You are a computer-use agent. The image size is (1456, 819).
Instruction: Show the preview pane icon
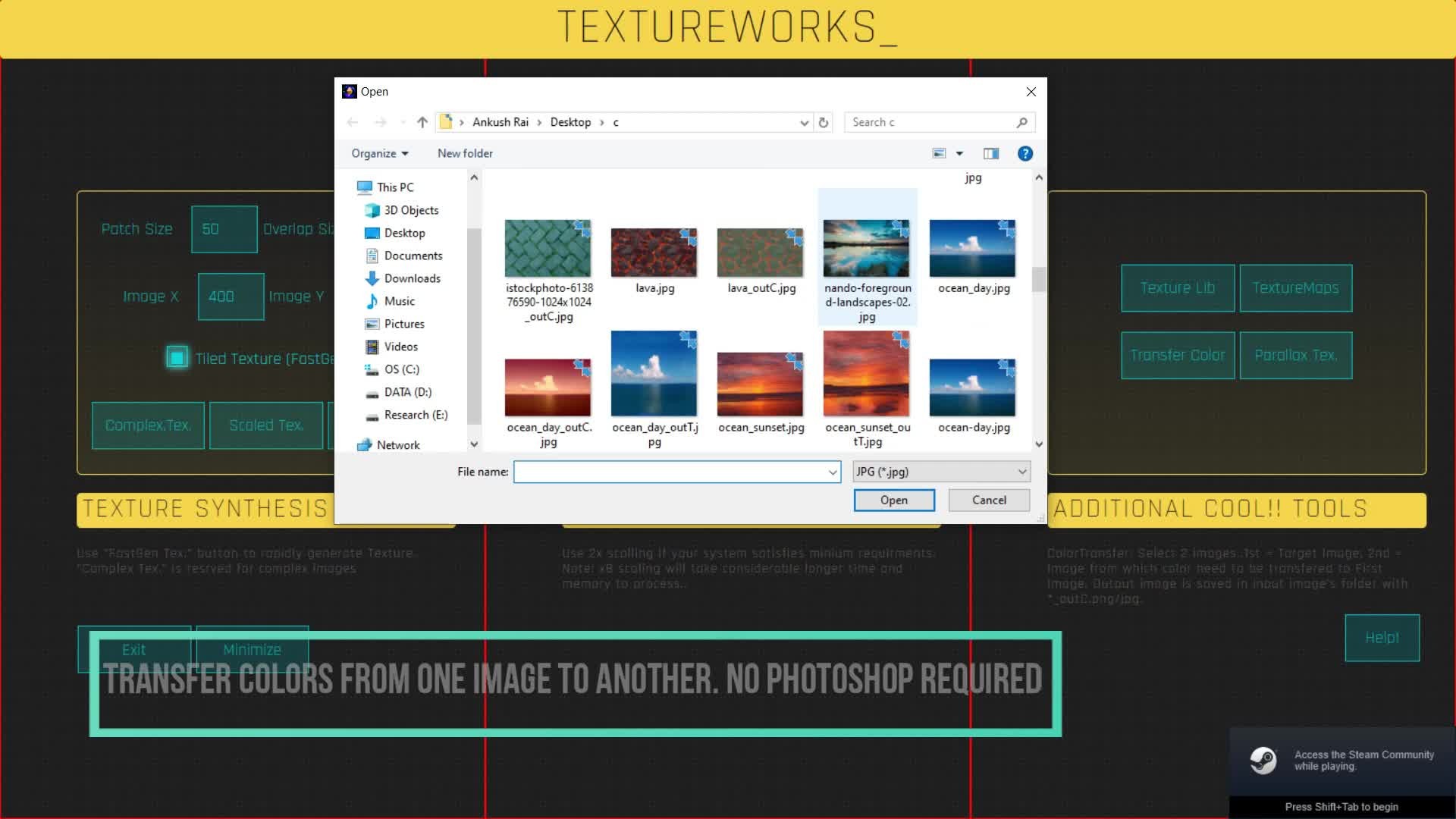pyautogui.click(x=990, y=153)
